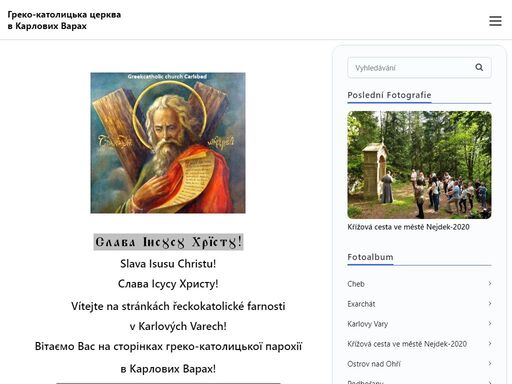This screenshot has height=384, width=512.
Task: Select the text Slava Isusu Christu!
Action: (168, 264)
